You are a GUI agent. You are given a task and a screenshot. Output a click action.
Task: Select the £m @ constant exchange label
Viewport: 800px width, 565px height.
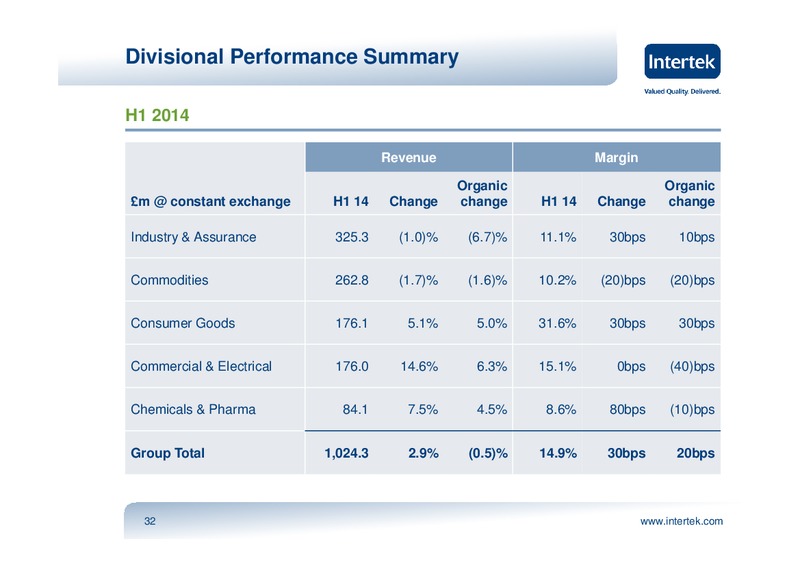[210, 201]
